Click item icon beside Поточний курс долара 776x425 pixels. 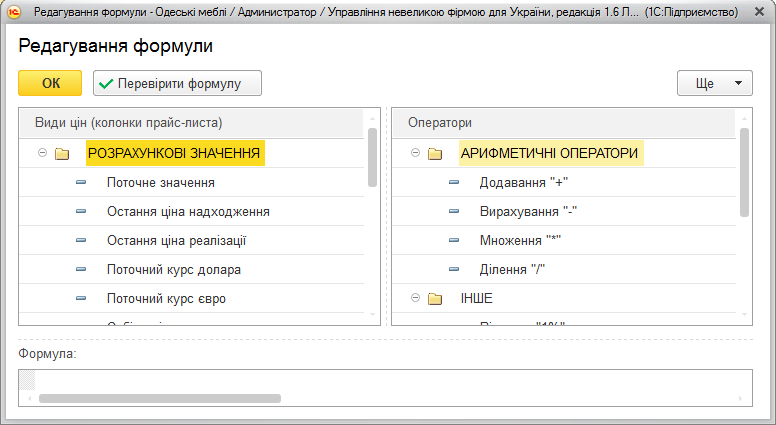(x=81, y=269)
